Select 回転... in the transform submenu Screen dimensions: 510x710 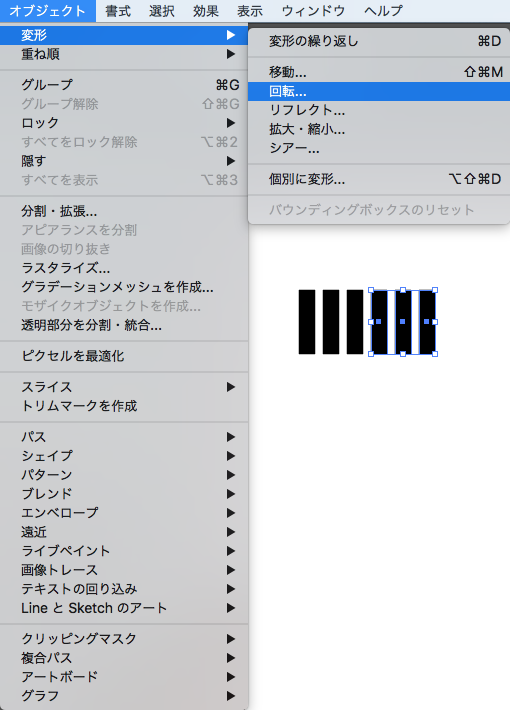(379, 91)
